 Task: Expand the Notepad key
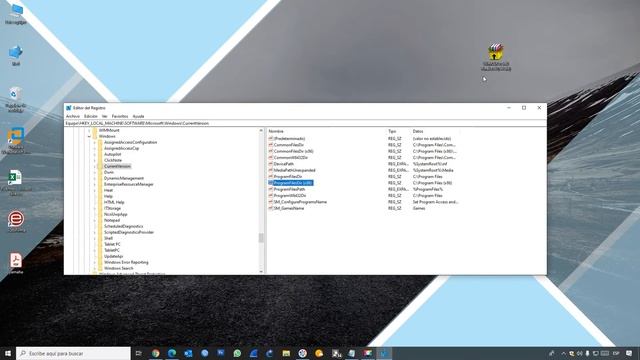(x=95, y=220)
